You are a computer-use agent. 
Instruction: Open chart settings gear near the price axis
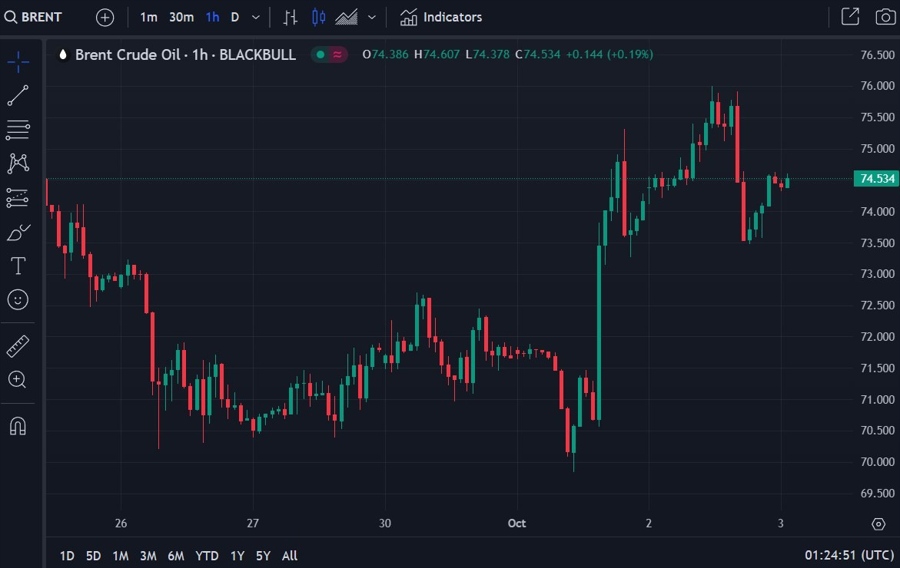[878, 524]
